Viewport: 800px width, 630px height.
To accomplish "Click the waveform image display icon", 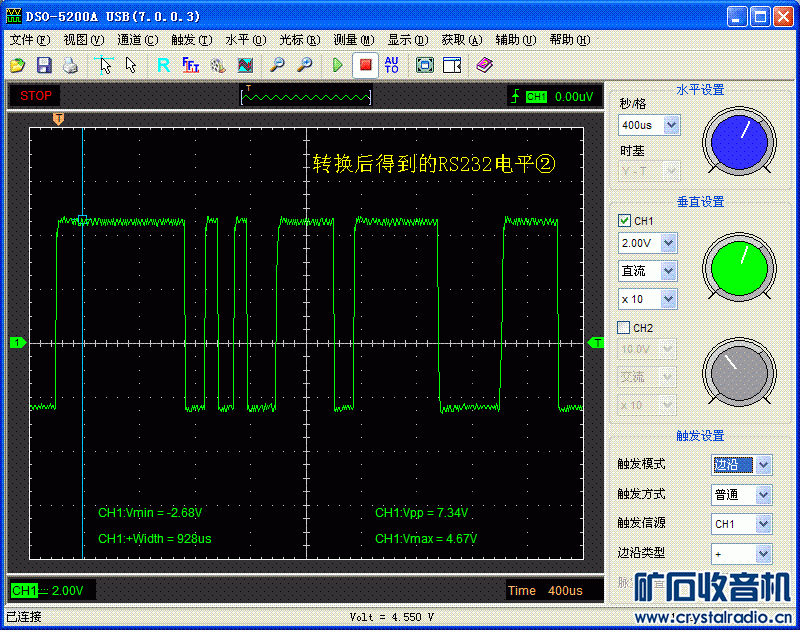I will (x=245, y=65).
